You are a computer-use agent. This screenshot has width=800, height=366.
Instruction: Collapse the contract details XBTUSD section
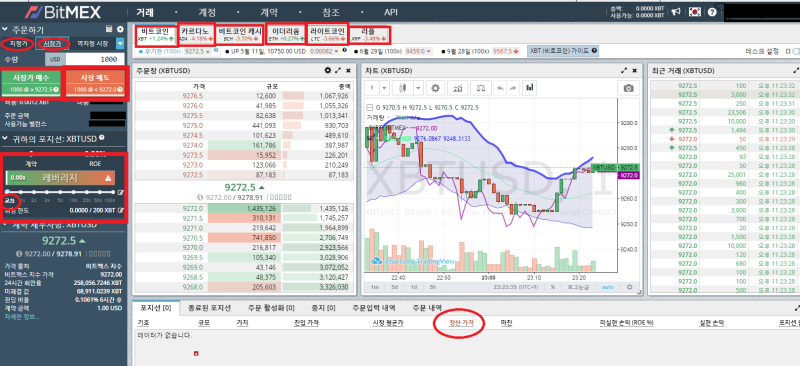pyautogui.click(x=5, y=225)
